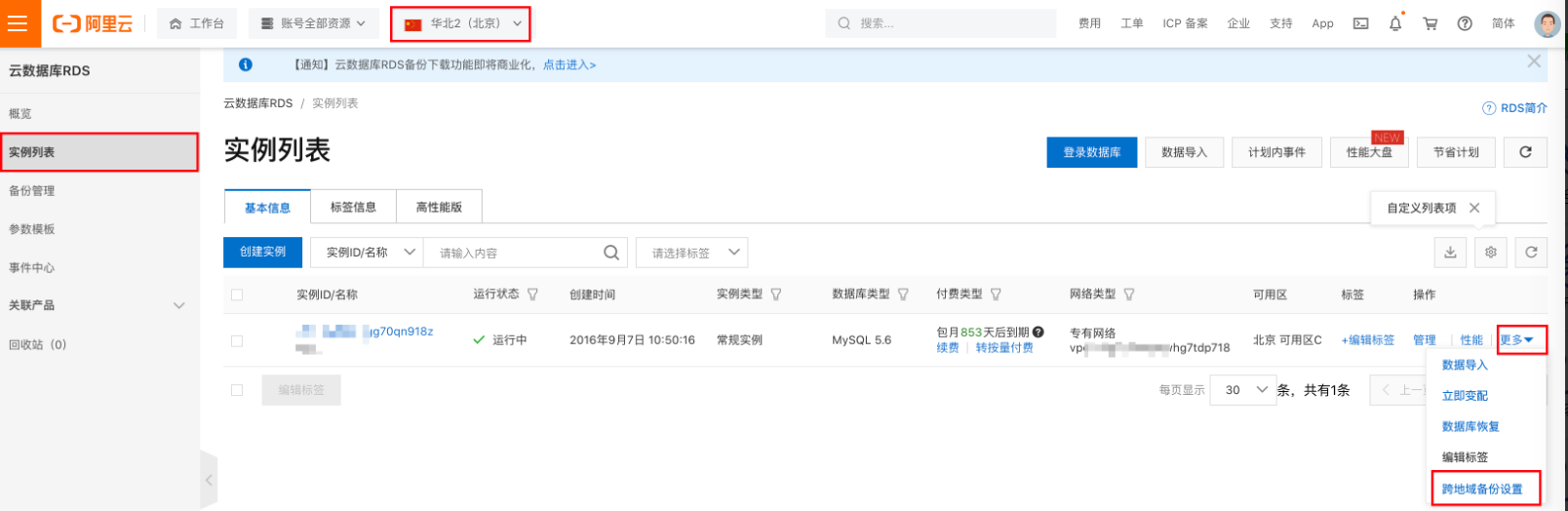Filter by 付费类型 funnel icon
1568x511 pixels.
[996, 294]
